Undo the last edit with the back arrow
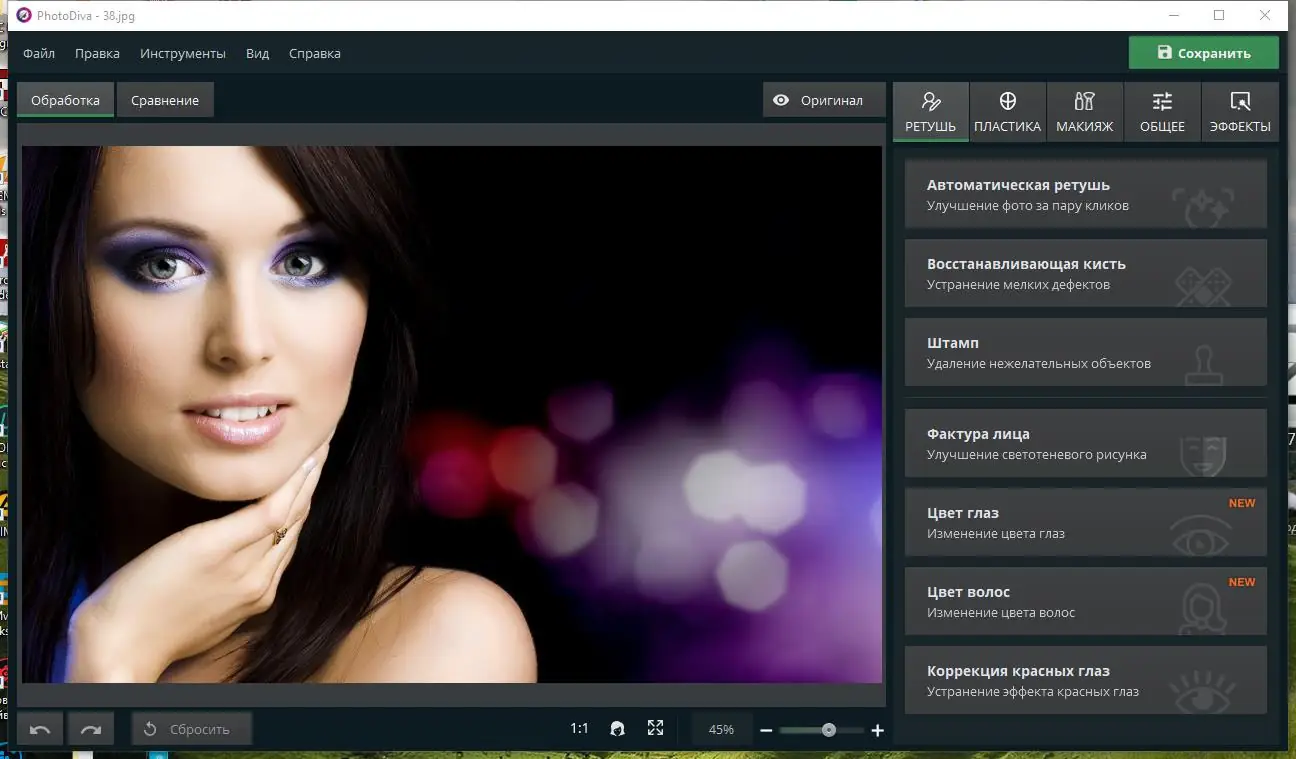The image size is (1296, 759). [40, 729]
